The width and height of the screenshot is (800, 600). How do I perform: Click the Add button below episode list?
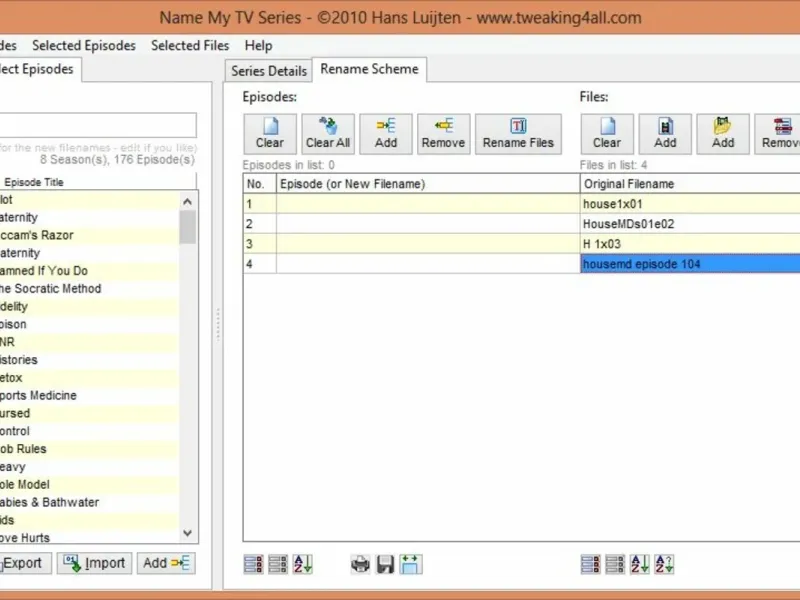(x=166, y=563)
